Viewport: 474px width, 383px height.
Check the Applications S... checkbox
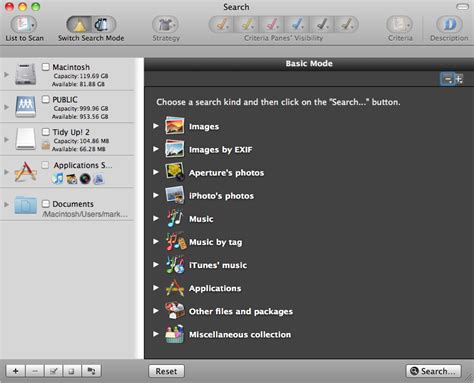[45, 165]
